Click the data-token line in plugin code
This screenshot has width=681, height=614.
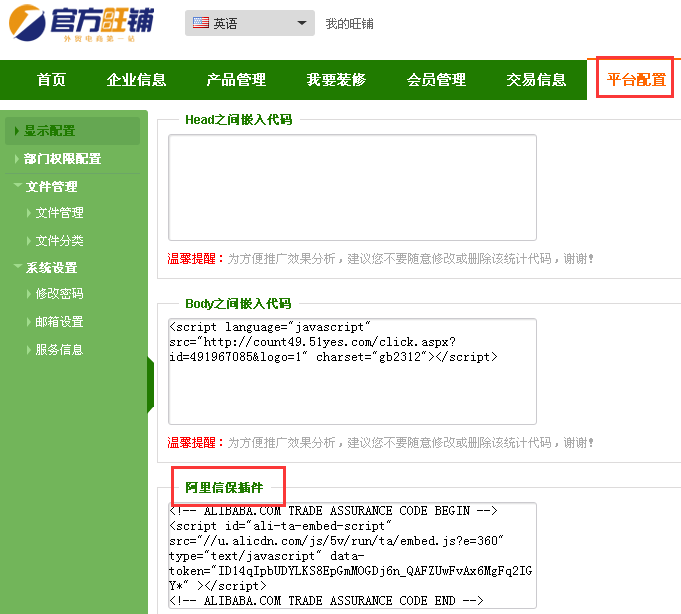(x=350, y=571)
